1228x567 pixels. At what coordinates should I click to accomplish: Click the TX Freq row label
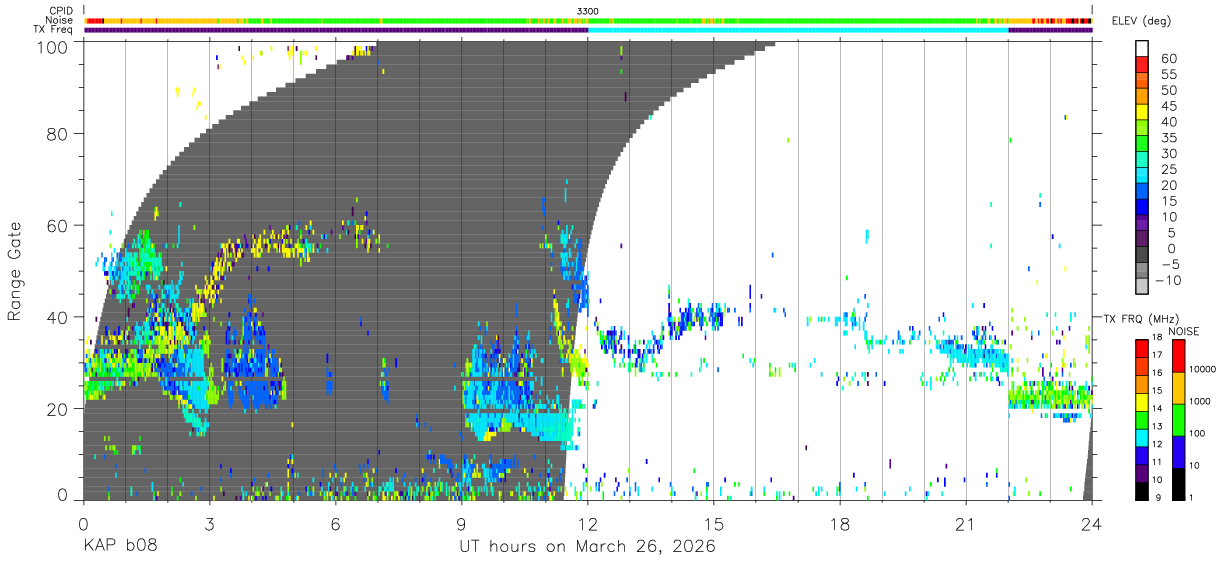click(x=54, y=30)
